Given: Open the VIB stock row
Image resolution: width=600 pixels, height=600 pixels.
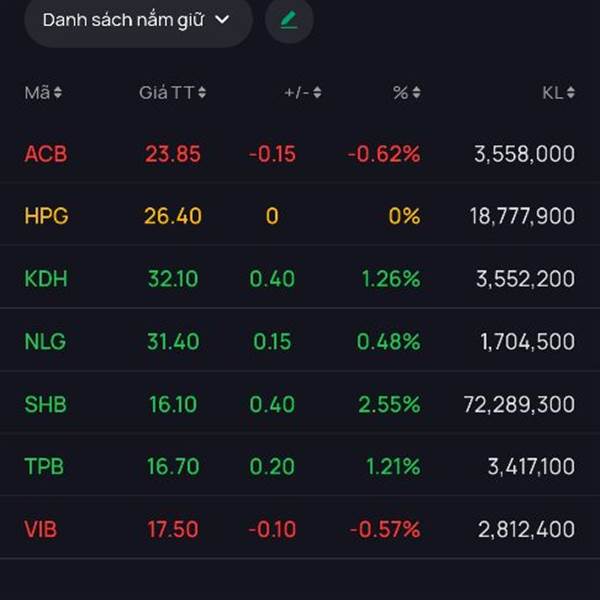Looking at the screenshot, I should tap(300, 529).
